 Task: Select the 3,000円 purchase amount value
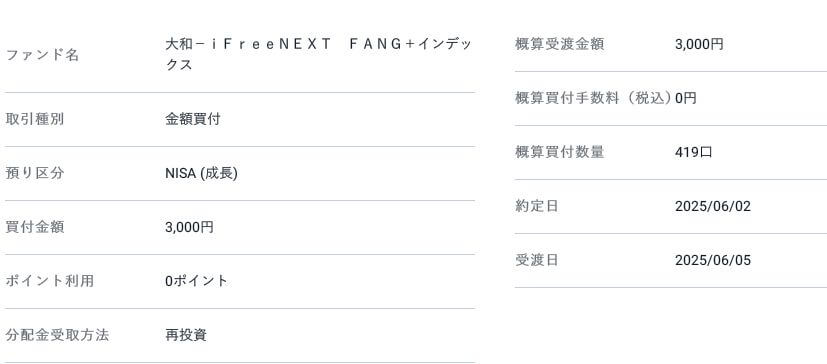point(189,227)
